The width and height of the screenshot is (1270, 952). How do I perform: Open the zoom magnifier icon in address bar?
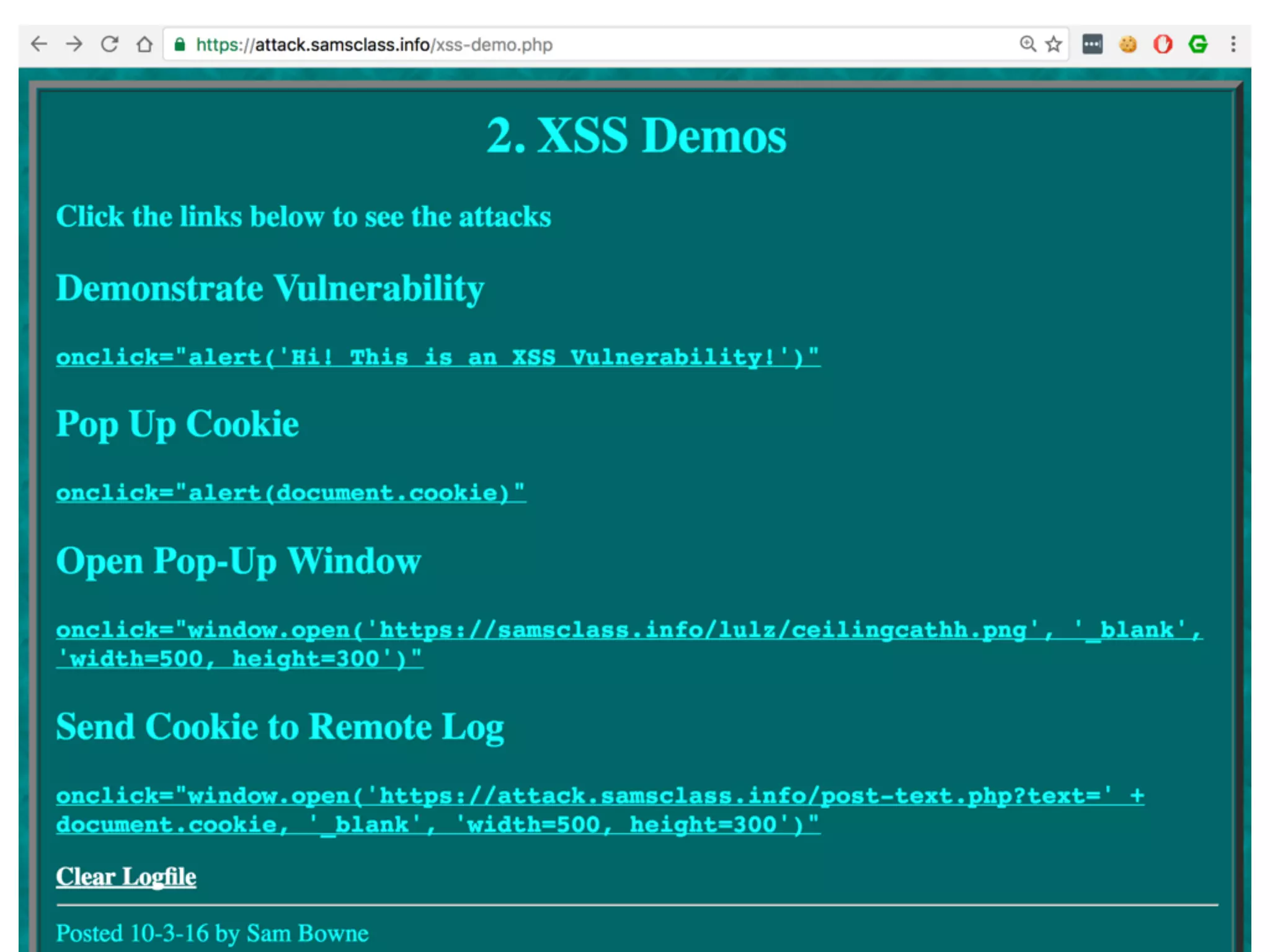(x=1028, y=44)
